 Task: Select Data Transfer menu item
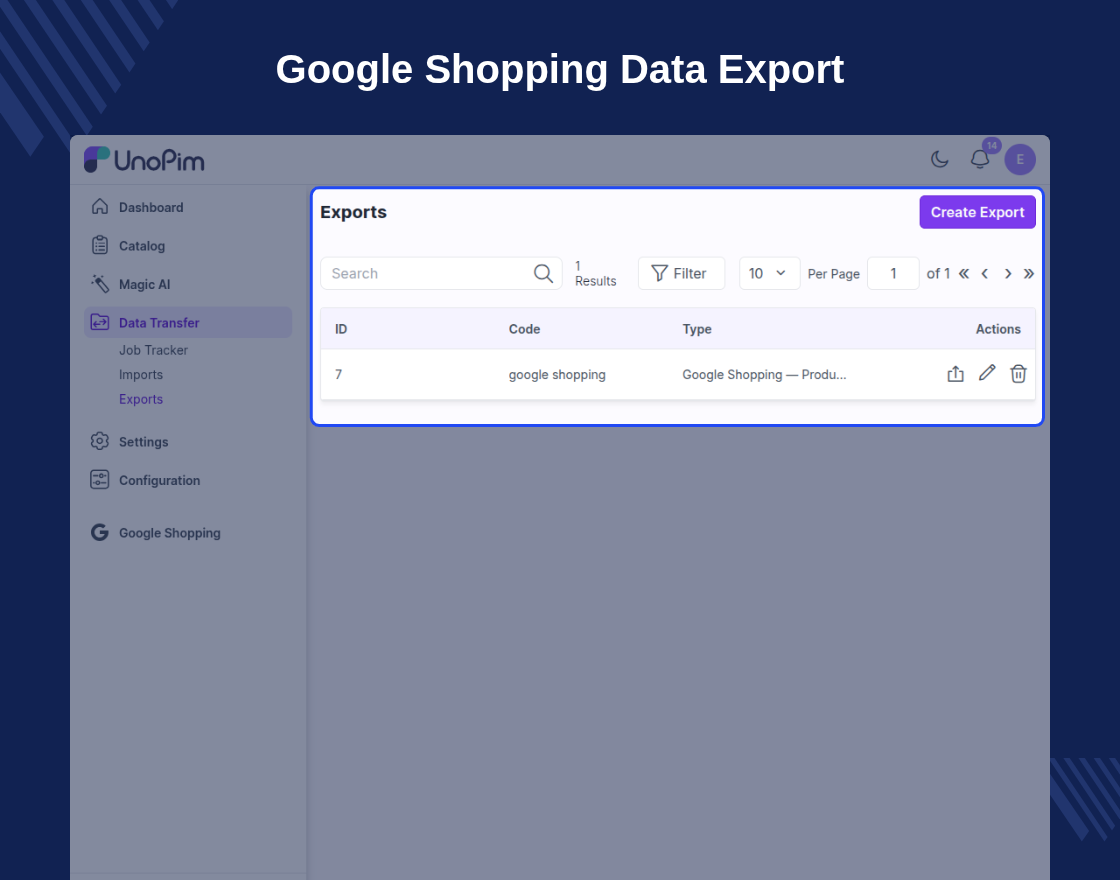188,323
